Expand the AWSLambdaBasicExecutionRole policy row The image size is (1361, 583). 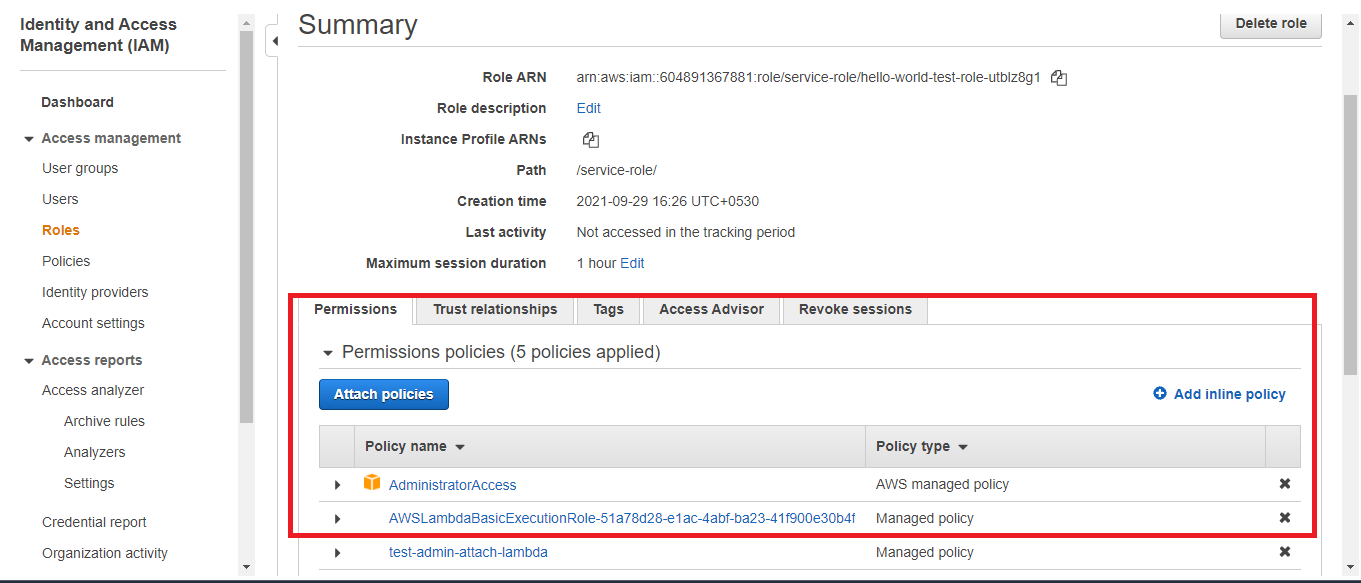[337, 519]
